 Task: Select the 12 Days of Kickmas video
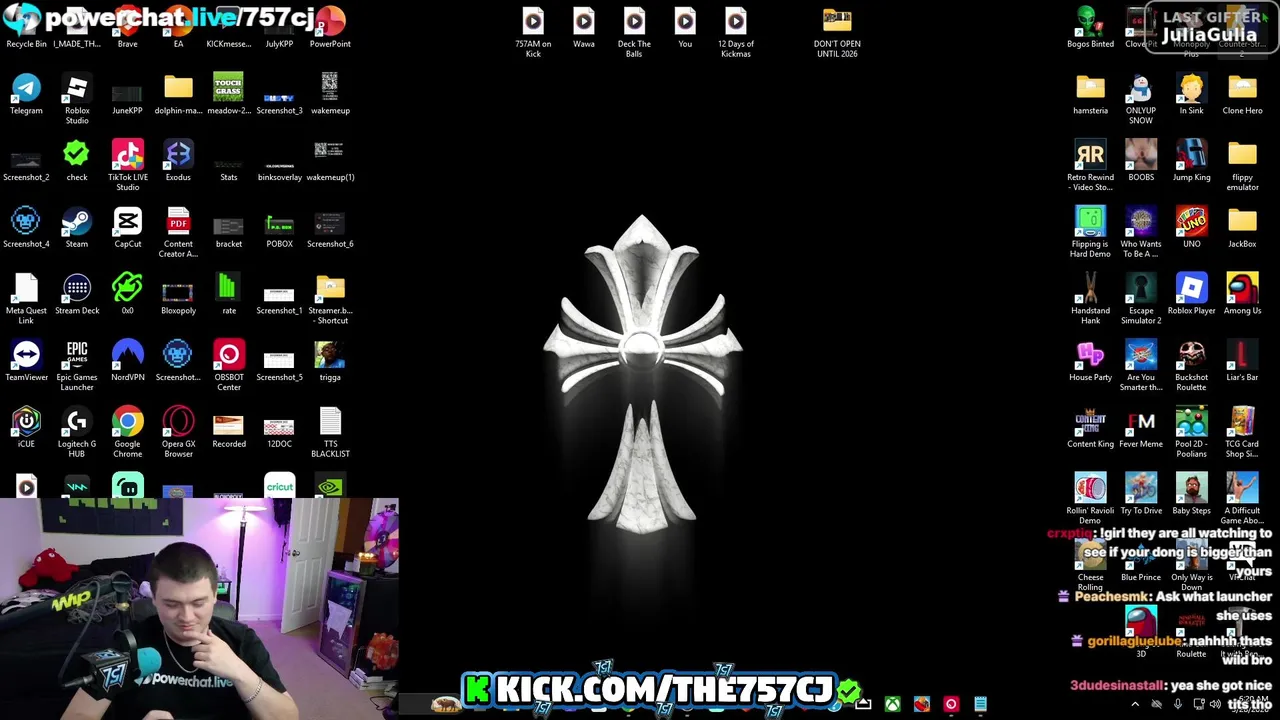click(735, 32)
